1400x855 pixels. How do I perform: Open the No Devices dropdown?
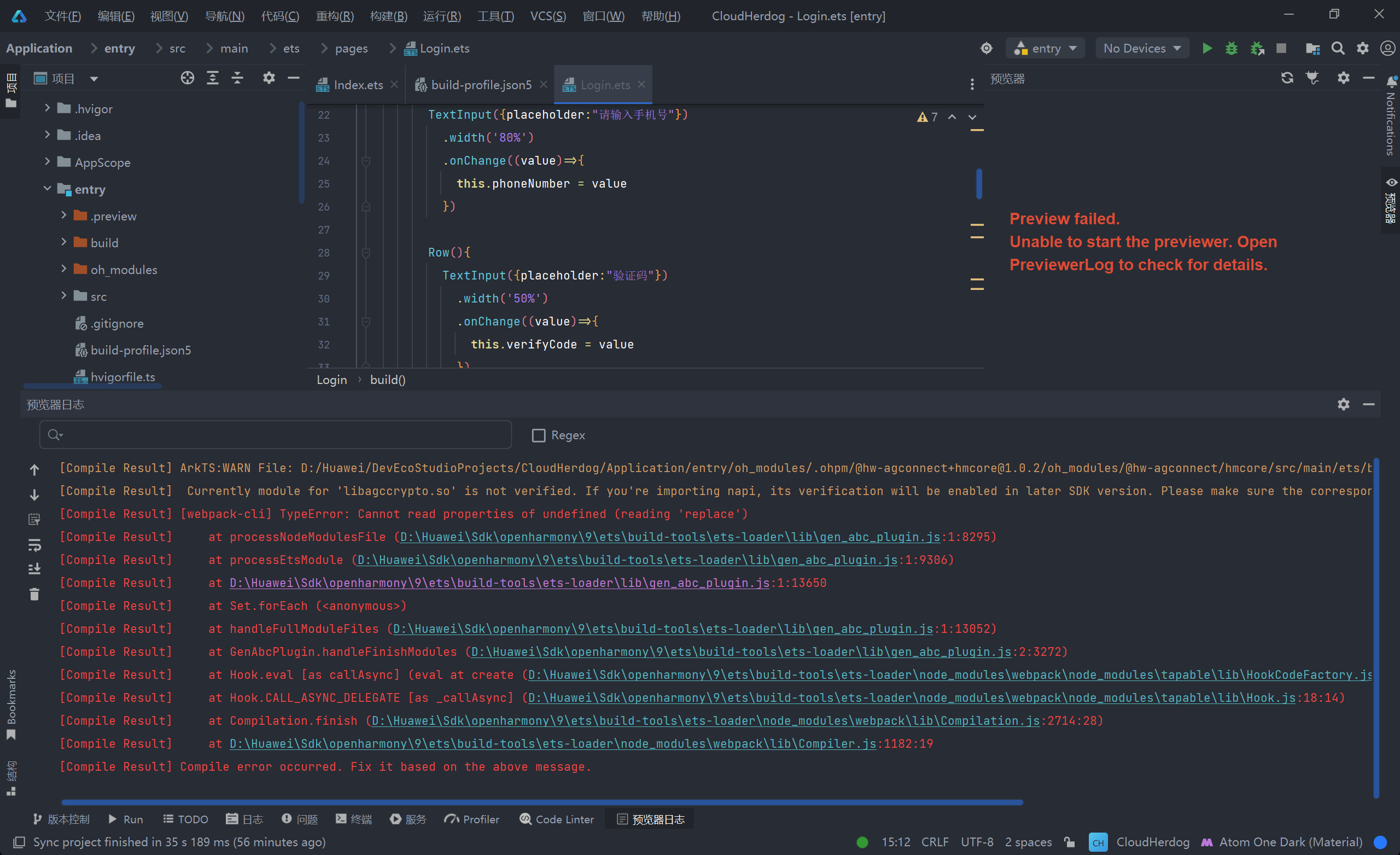coord(1142,48)
